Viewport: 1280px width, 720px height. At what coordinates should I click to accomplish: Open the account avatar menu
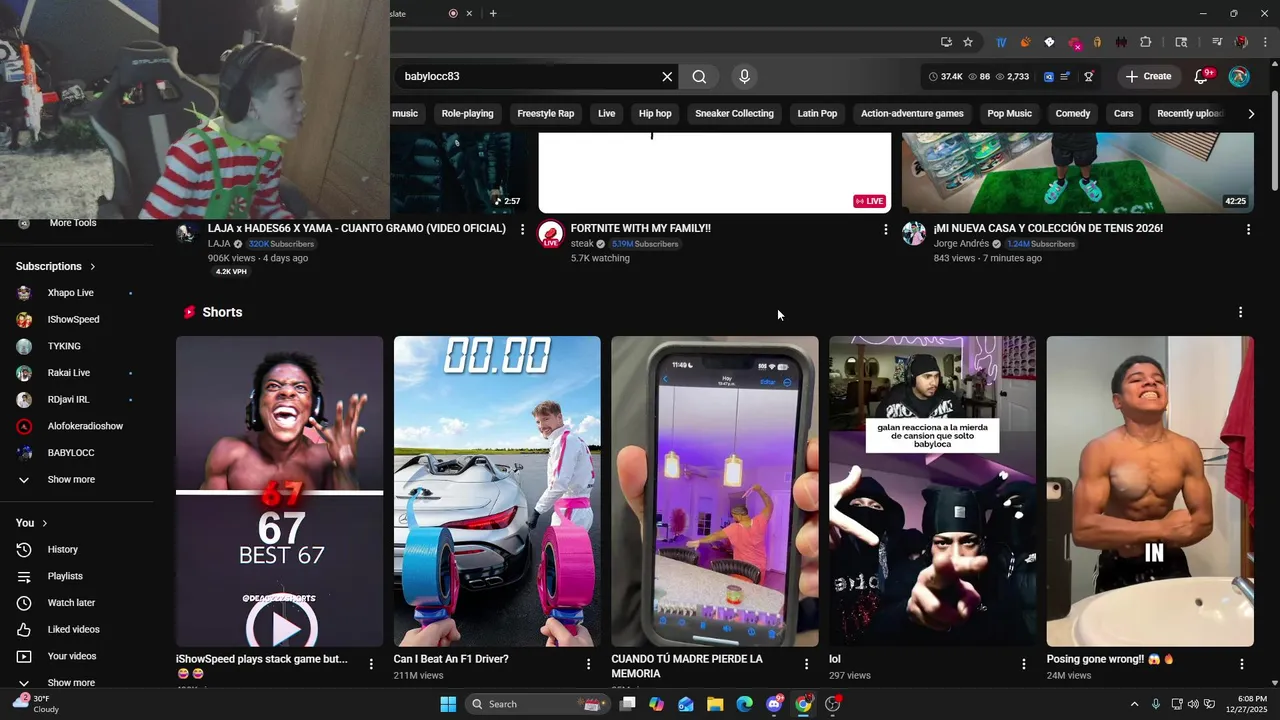1239,77
